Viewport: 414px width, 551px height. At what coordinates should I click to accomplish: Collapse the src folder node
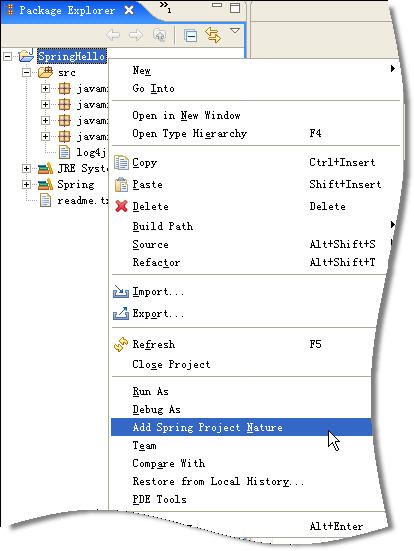point(26,73)
